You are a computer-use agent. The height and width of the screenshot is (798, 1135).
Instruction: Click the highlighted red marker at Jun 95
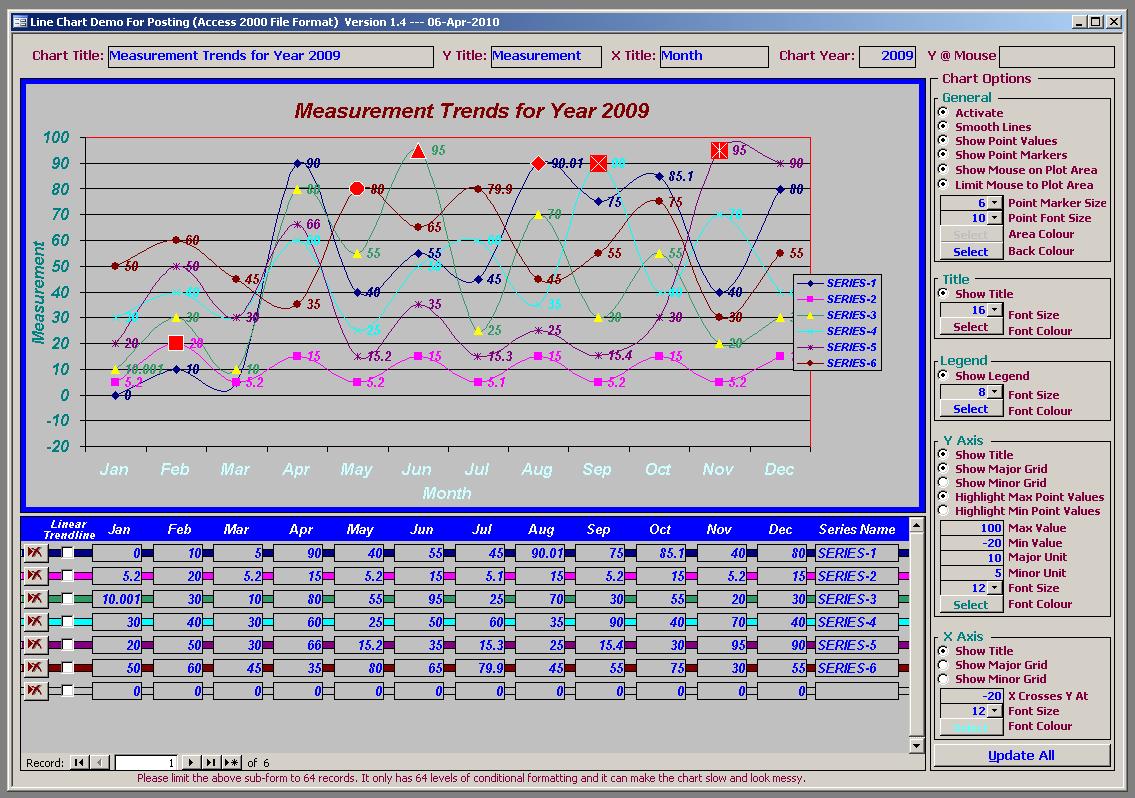pyautogui.click(x=418, y=151)
